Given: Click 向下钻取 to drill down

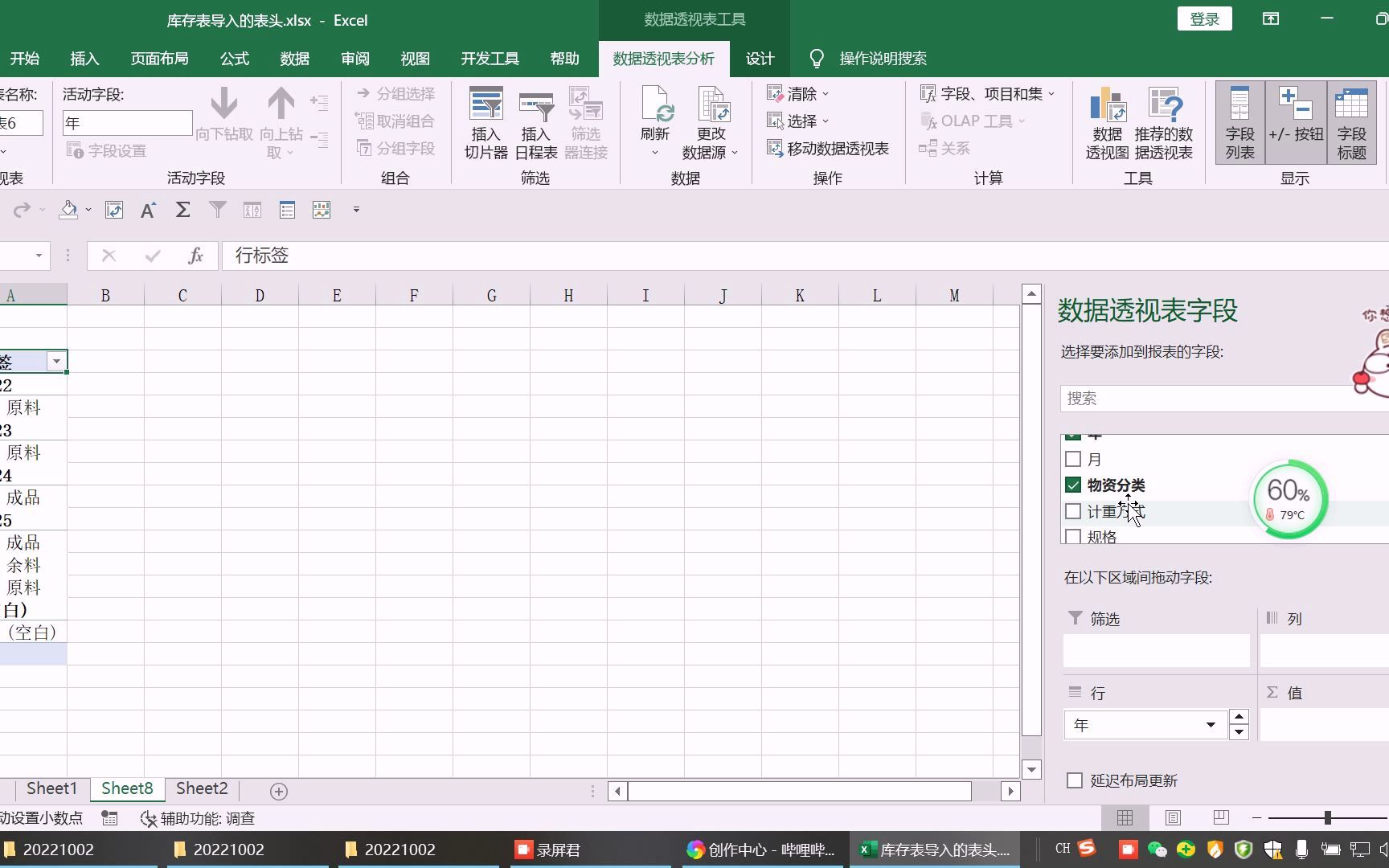Looking at the screenshot, I should coord(224,119).
